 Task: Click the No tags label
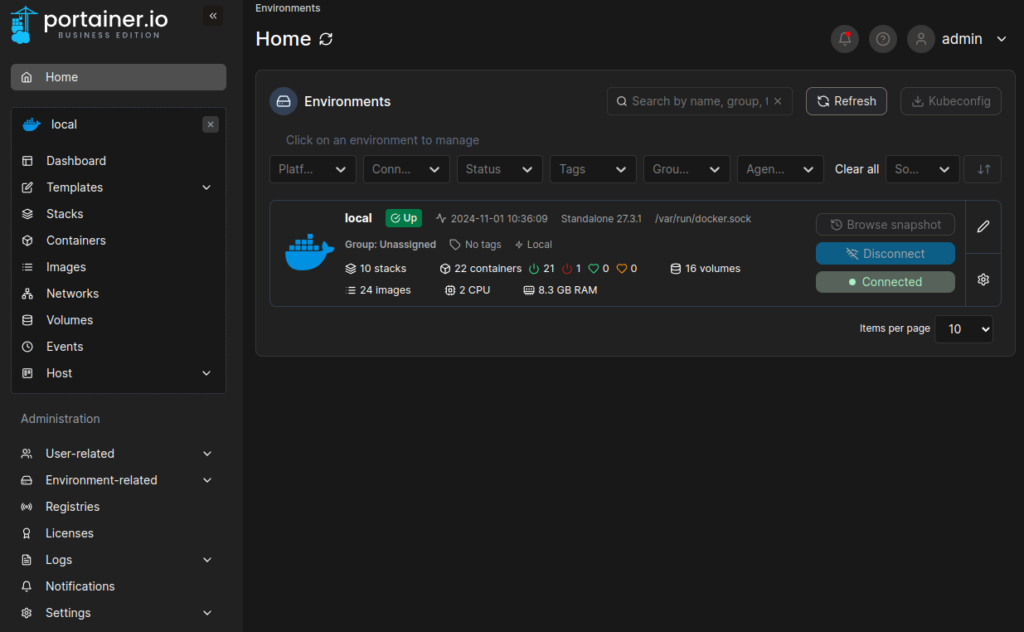(x=475, y=244)
